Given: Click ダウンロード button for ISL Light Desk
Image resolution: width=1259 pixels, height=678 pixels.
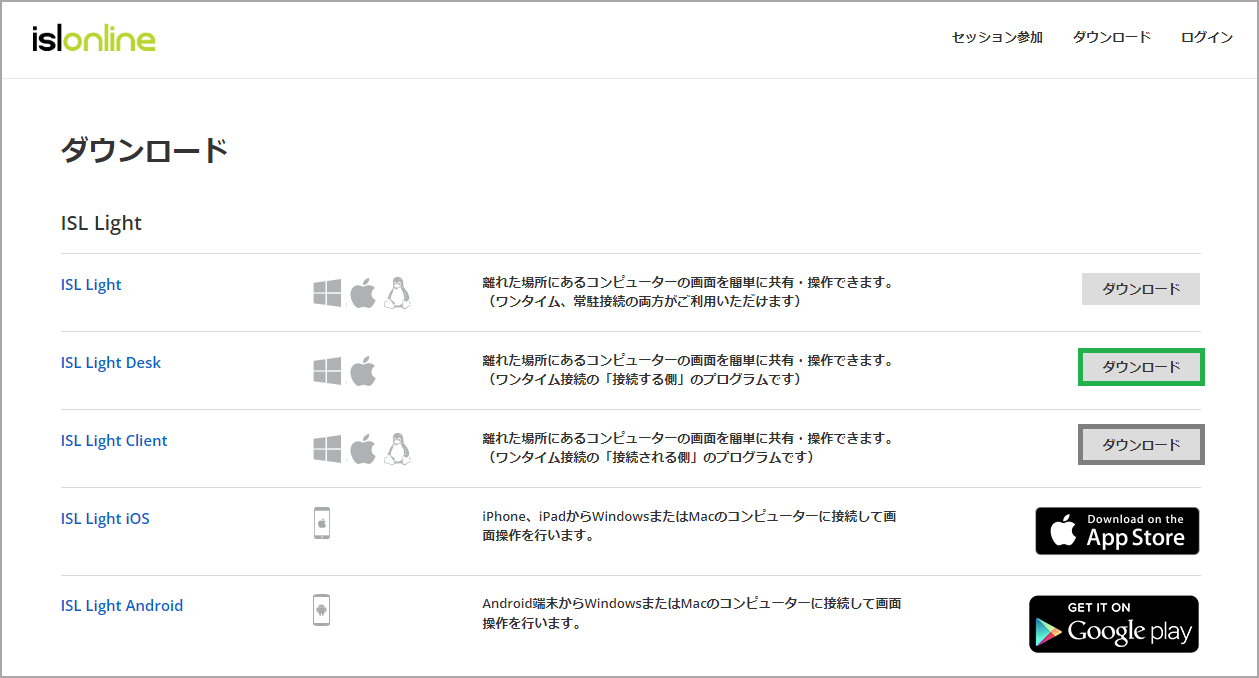Looking at the screenshot, I should 1141,367.
